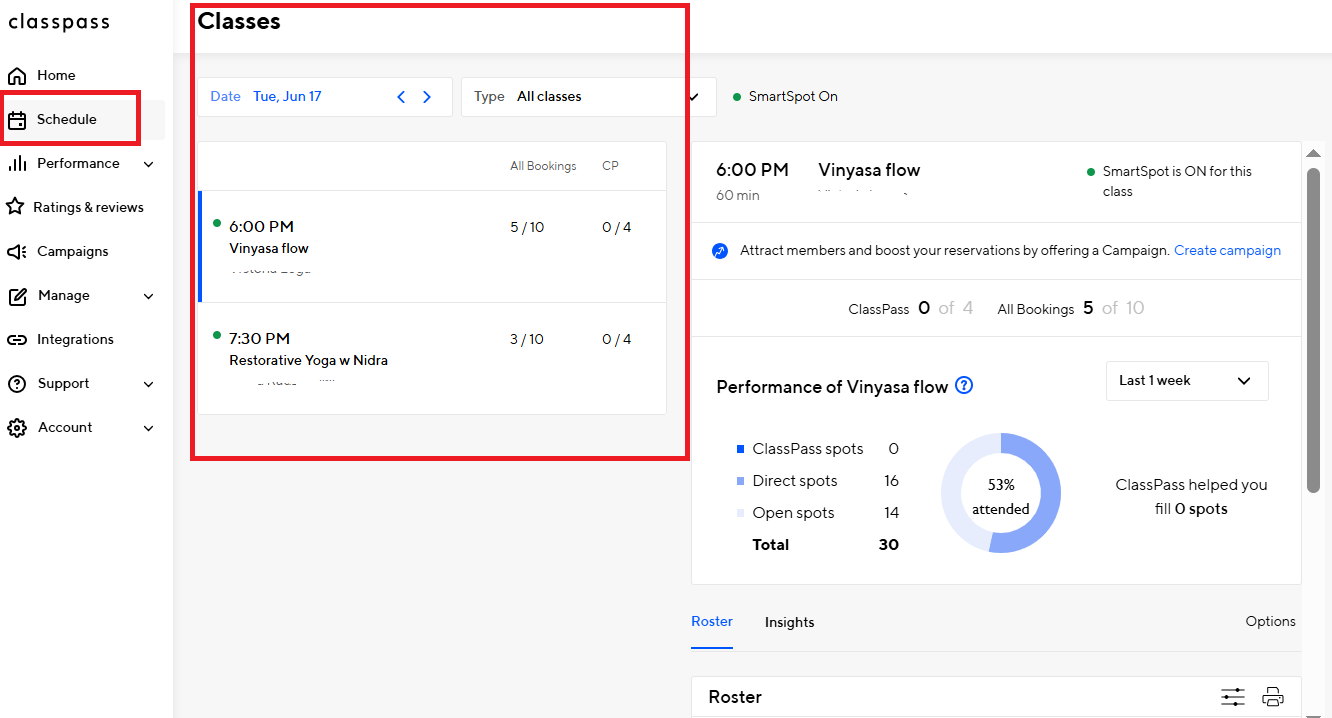Expand the Manage sidebar menu
The width and height of the screenshot is (1332, 718).
click(x=148, y=296)
